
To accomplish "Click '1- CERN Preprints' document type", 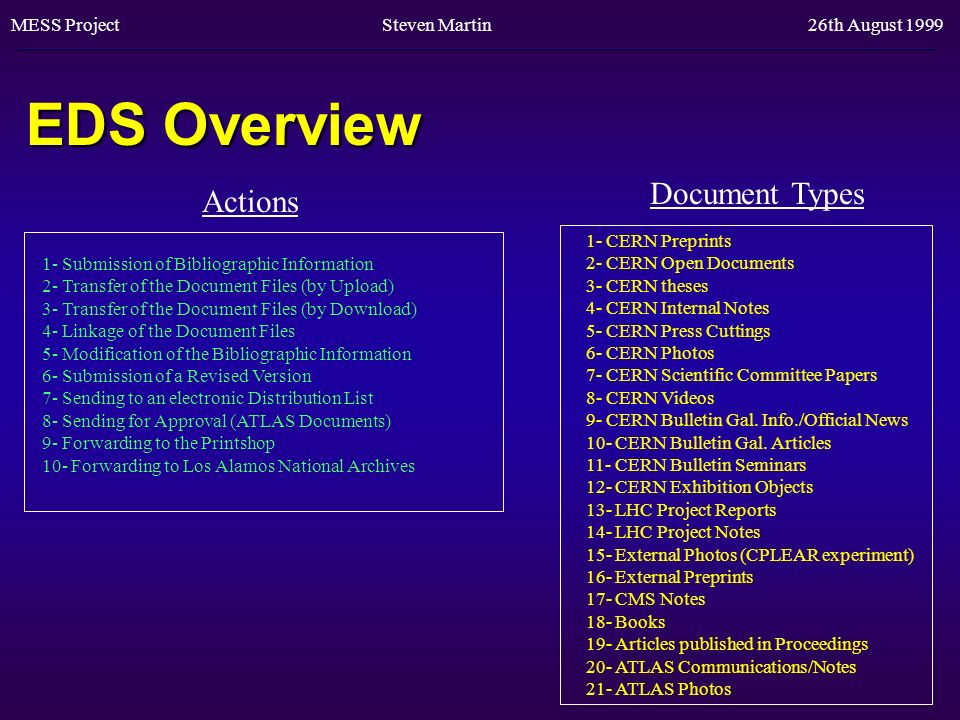I will pyautogui.click(x=658, y=241).
